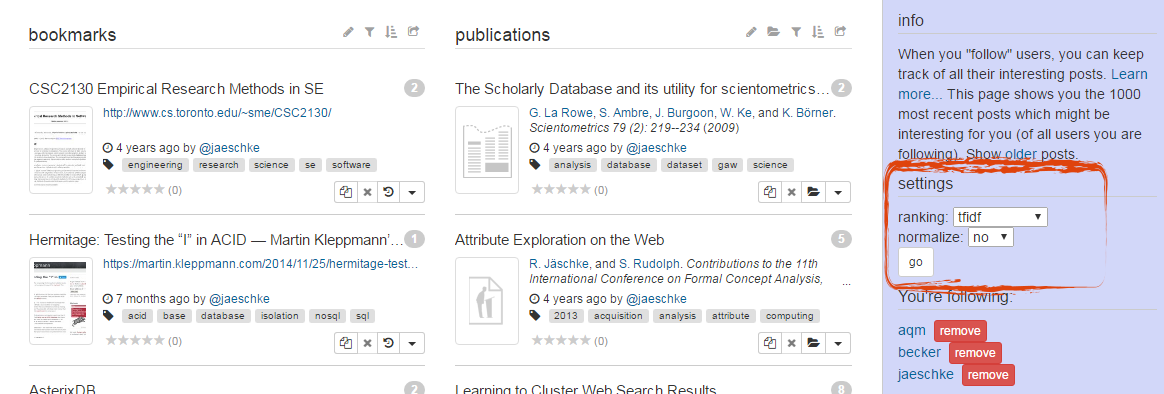Open the normalize dropdown set to no

coord(990,237)
